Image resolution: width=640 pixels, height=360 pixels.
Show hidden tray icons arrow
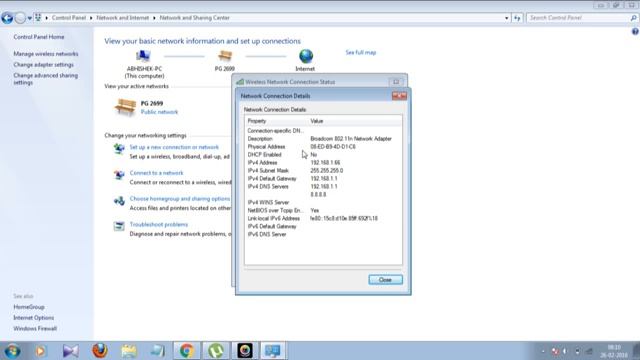[x=543, y=351]
